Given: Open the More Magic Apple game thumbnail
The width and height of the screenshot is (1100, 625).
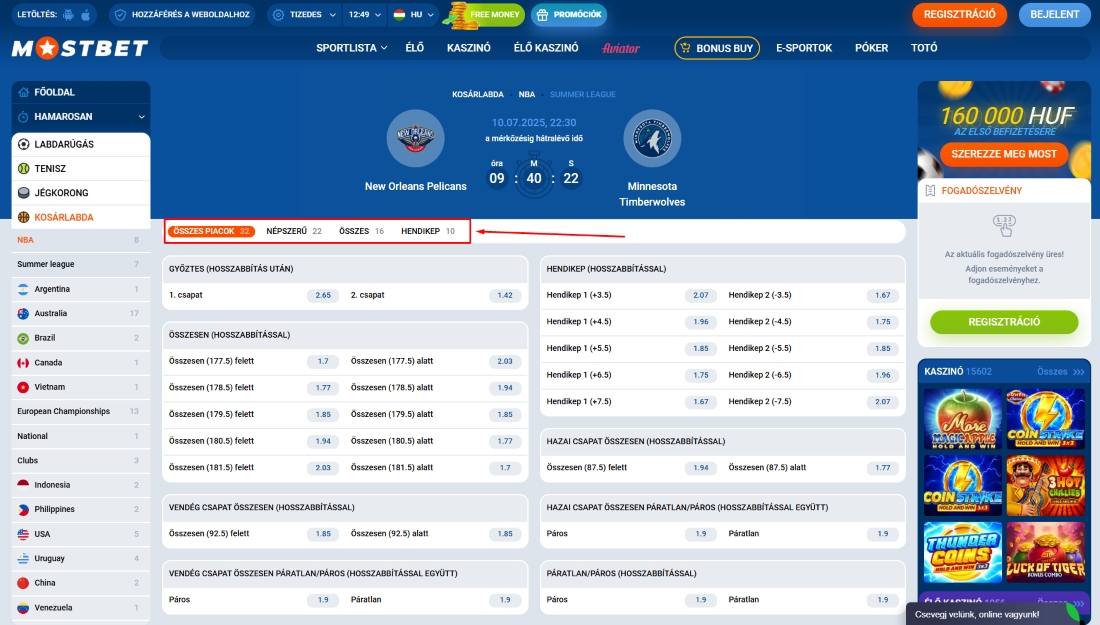Looking at the screenshot, I should [x=962, y=419].
